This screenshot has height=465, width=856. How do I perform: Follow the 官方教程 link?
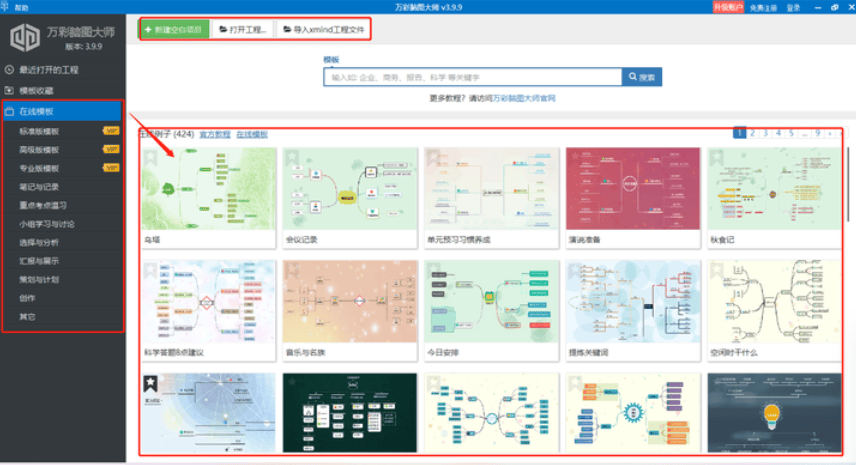tap(214, 134)
